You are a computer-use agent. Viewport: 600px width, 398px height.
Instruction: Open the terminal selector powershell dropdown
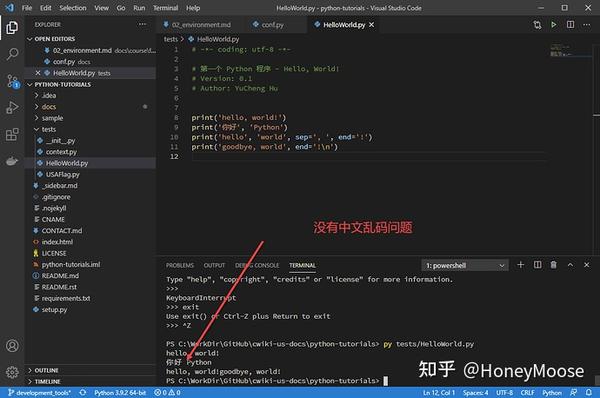click(x=465, y=265)
